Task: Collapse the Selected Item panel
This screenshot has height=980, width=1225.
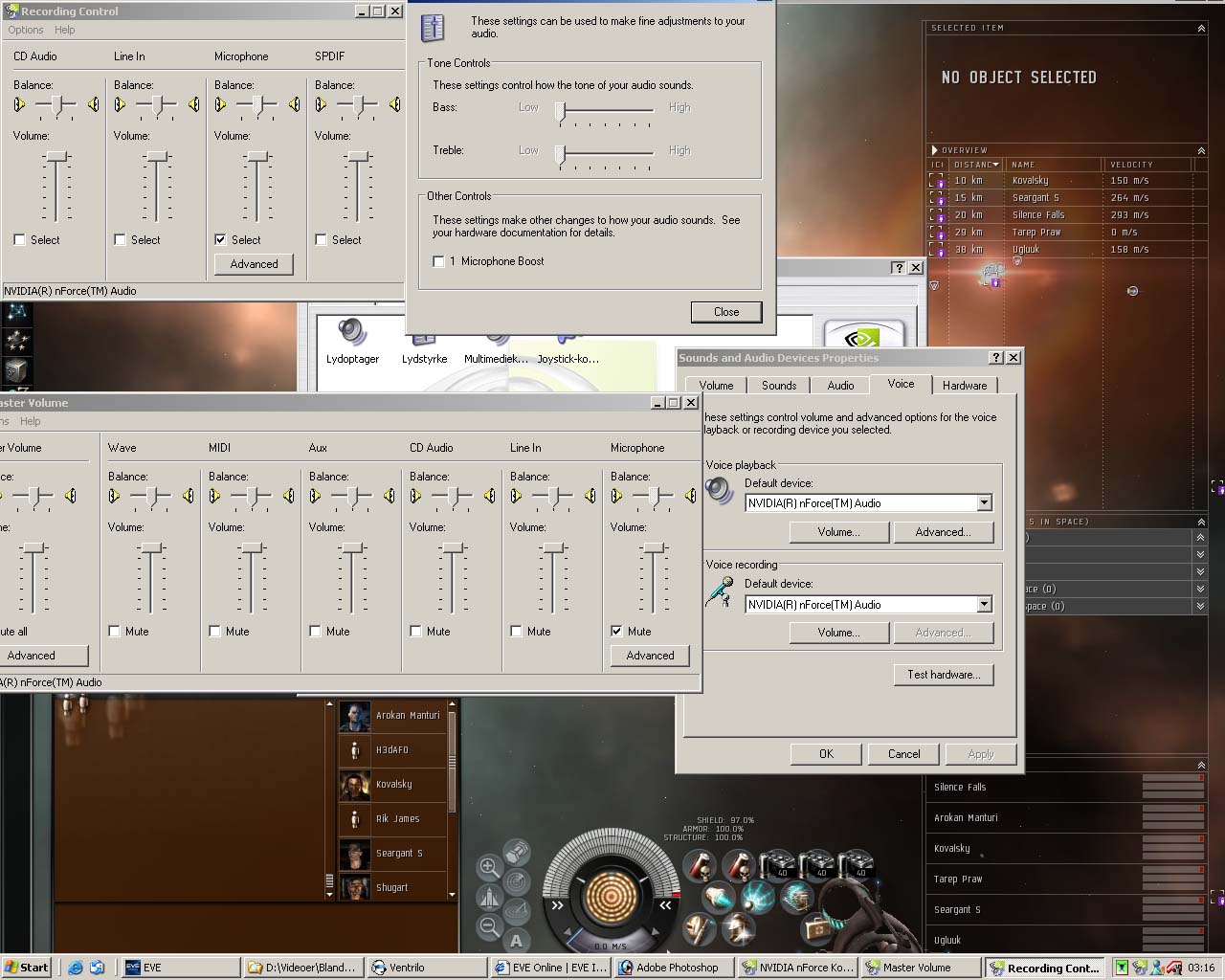Action: point(1201,29)
